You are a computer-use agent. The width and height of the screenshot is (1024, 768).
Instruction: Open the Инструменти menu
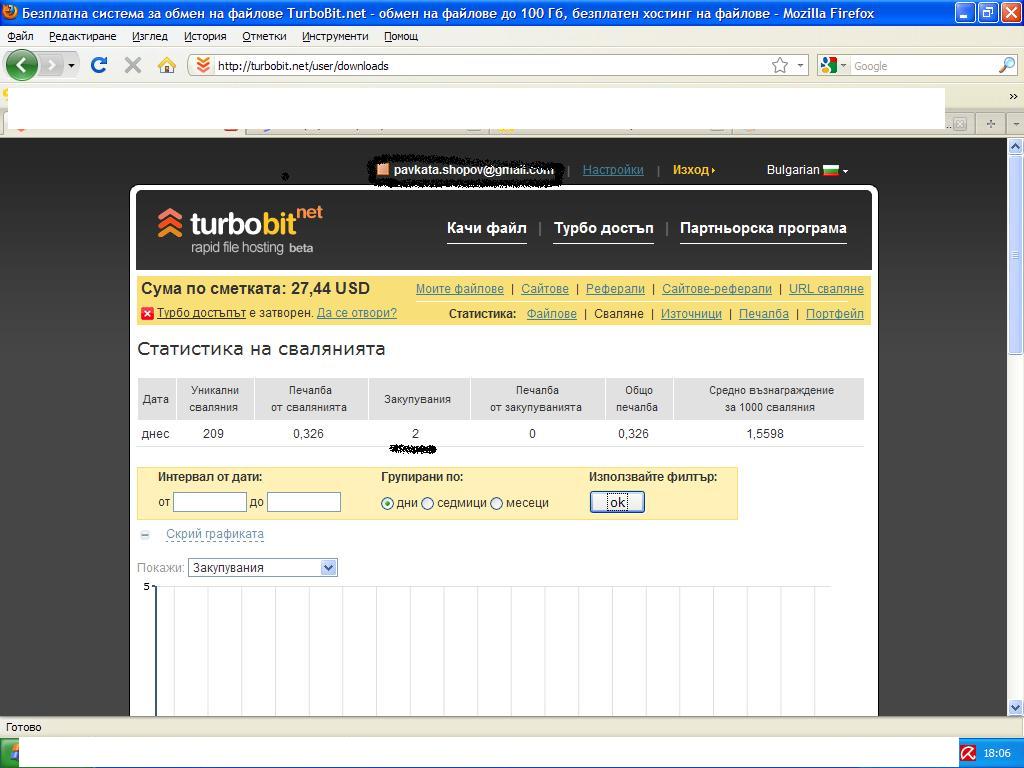coord(335,36)
